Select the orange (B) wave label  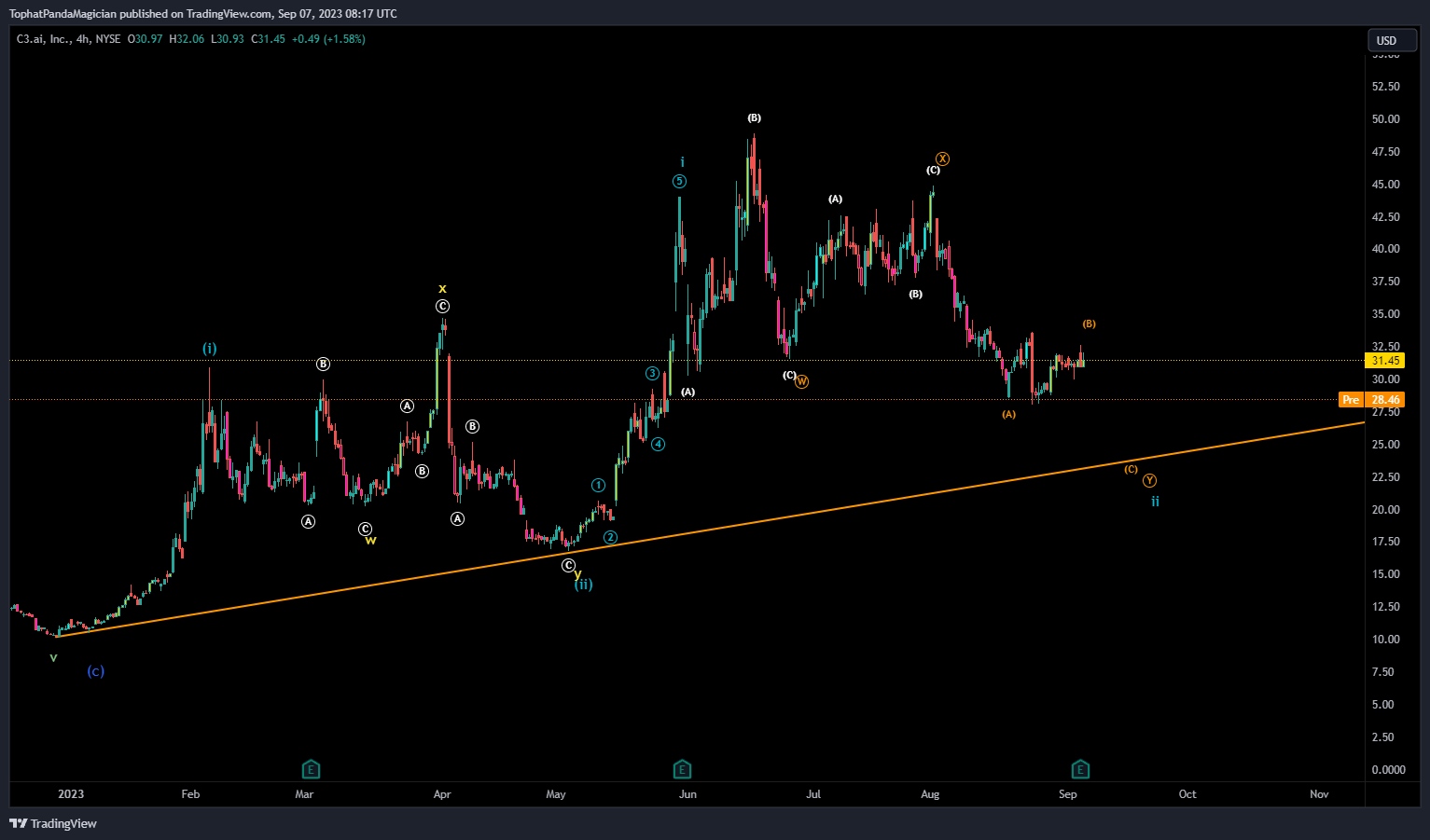(1090, 324)
